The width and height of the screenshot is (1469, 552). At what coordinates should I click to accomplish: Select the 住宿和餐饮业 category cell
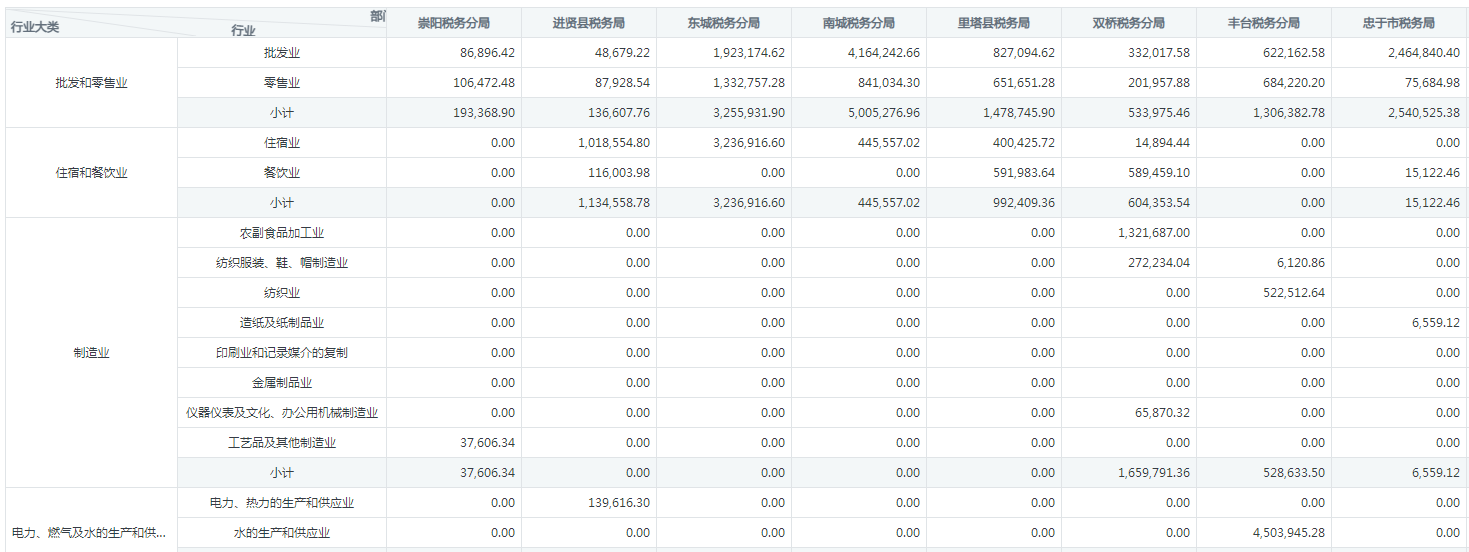coord(92,173)
